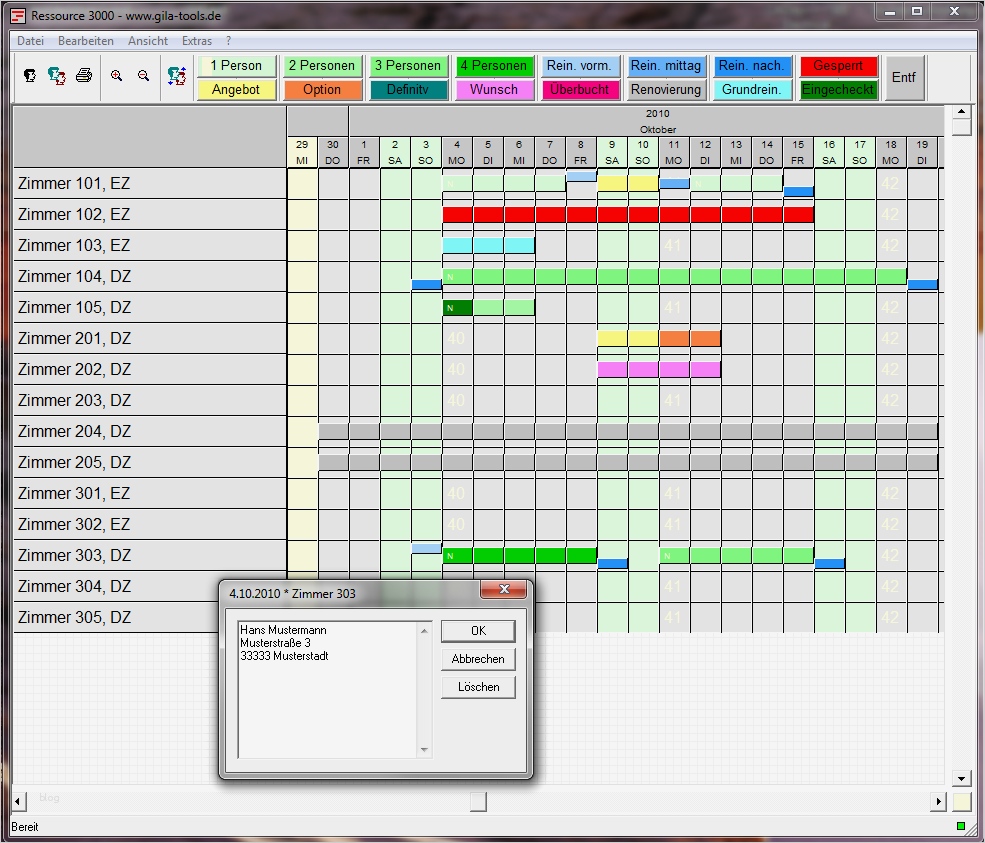Screen dimensions: 985x843
Task: Click the horizontal scrollbar left arrow
Action: 18,802
